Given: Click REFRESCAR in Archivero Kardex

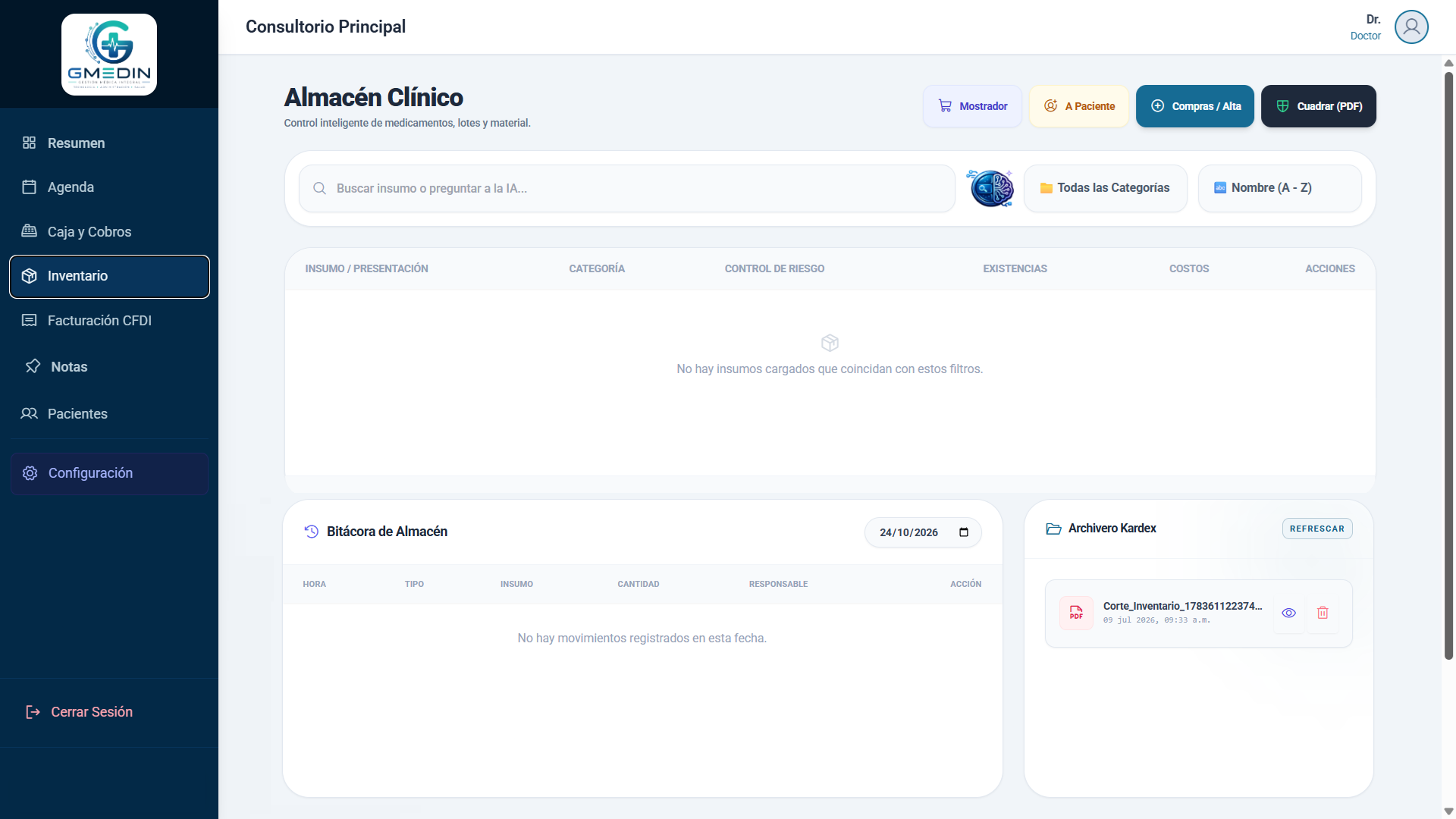Looking at the screenshot, I should click(1316, 529).
